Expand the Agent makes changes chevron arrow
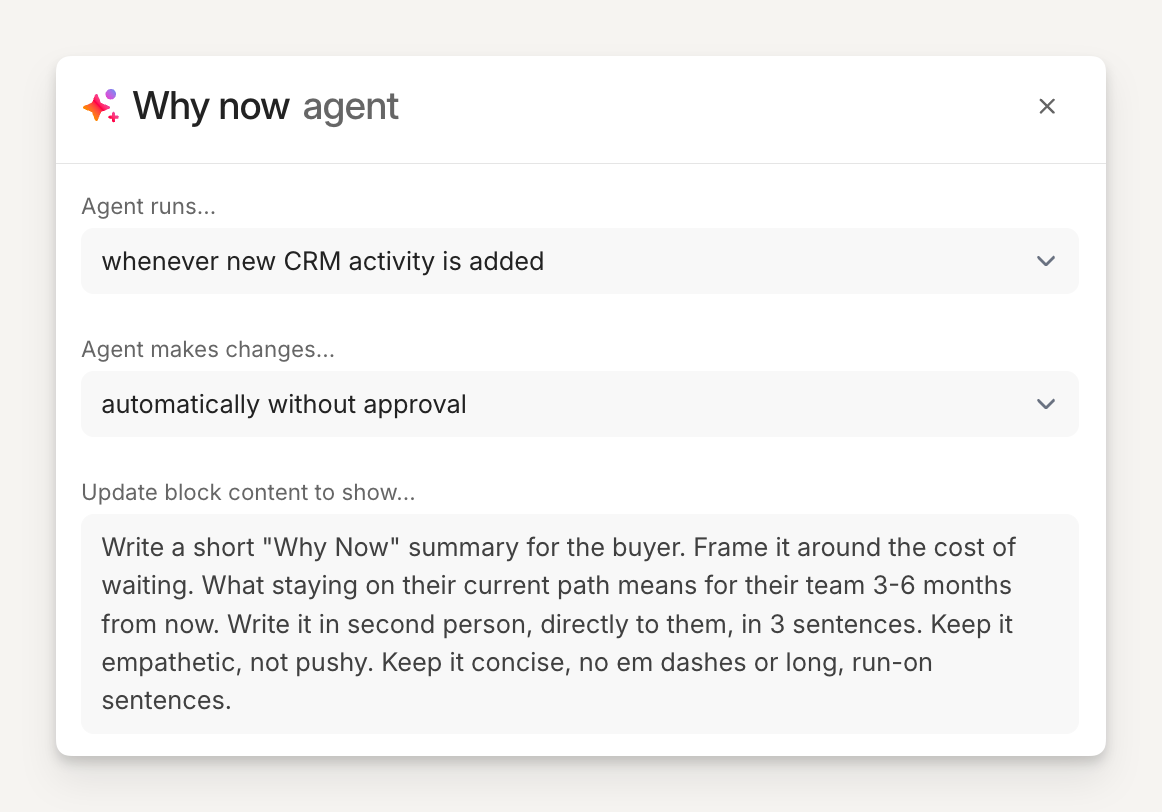The image size is (1162, 812). point(1046,404)
